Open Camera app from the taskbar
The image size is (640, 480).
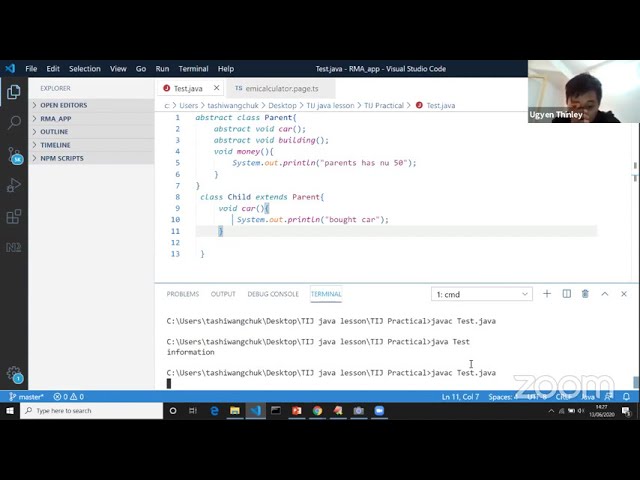pos(358,411)
